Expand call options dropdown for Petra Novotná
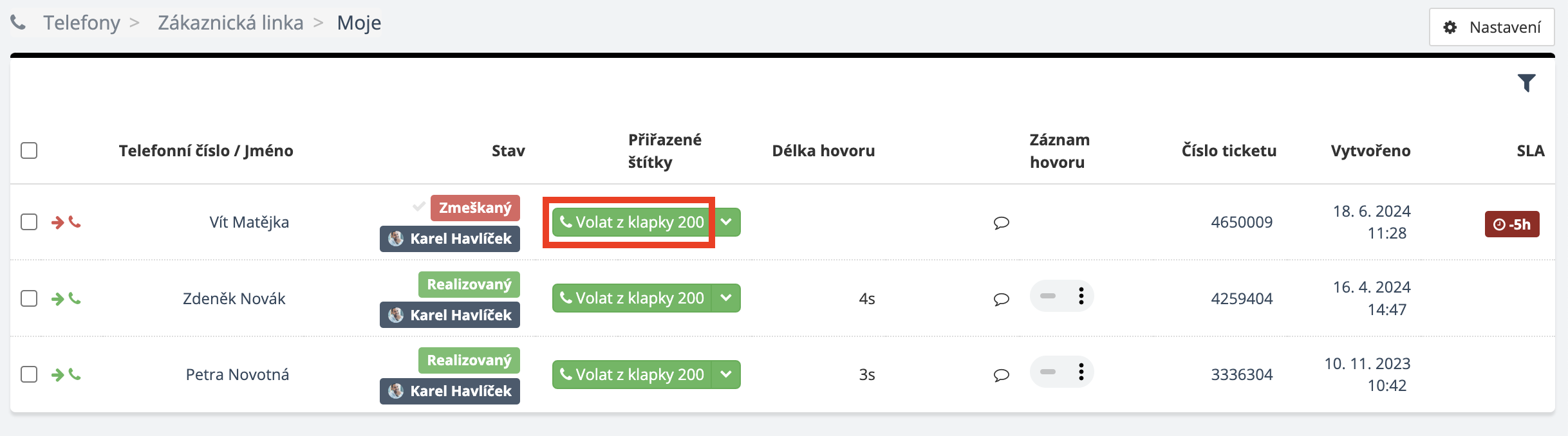Image resolution: width=1568 pixels, height=436 pixels. (726, 374)
